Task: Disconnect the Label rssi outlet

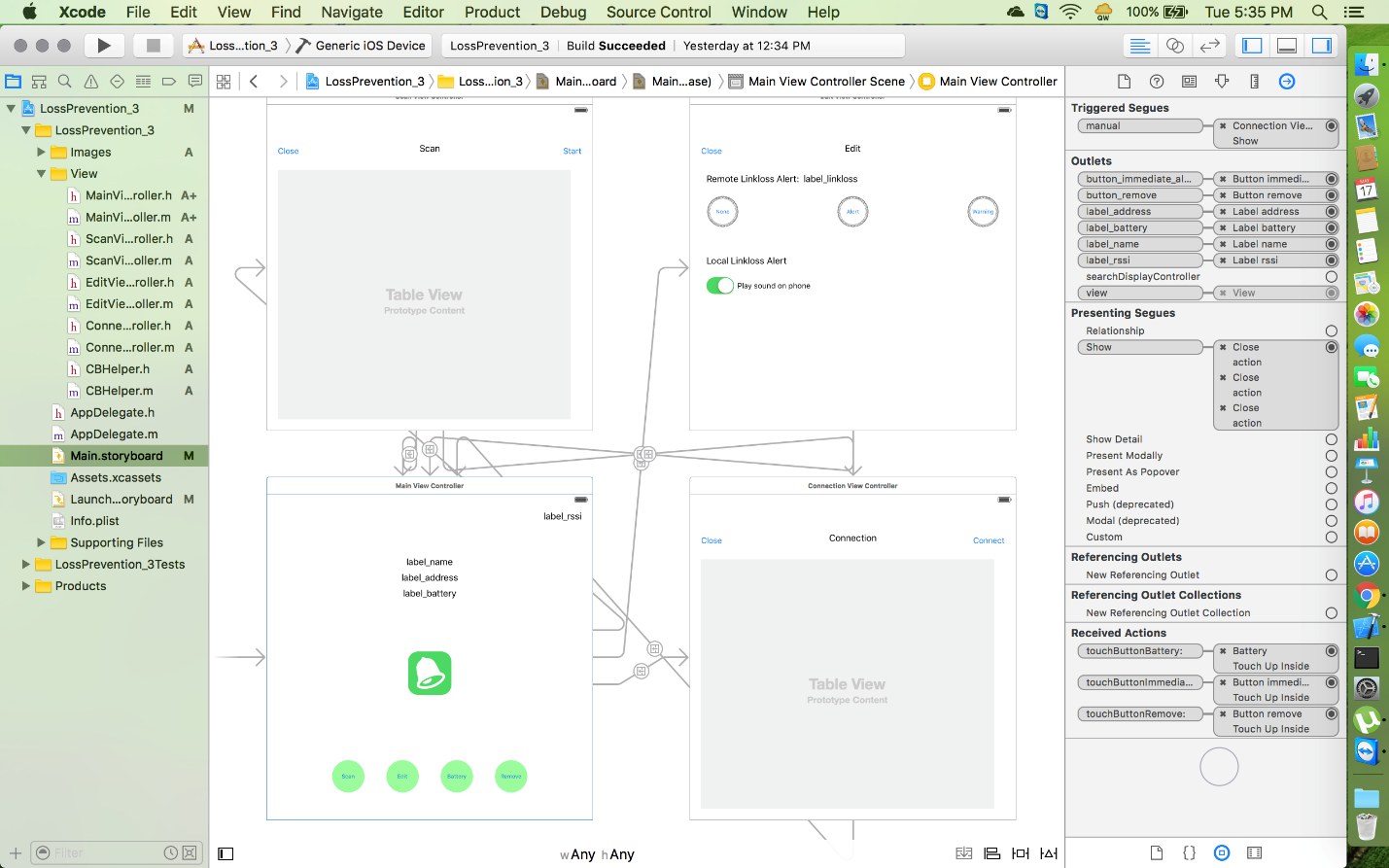Action: point(1223,260)
